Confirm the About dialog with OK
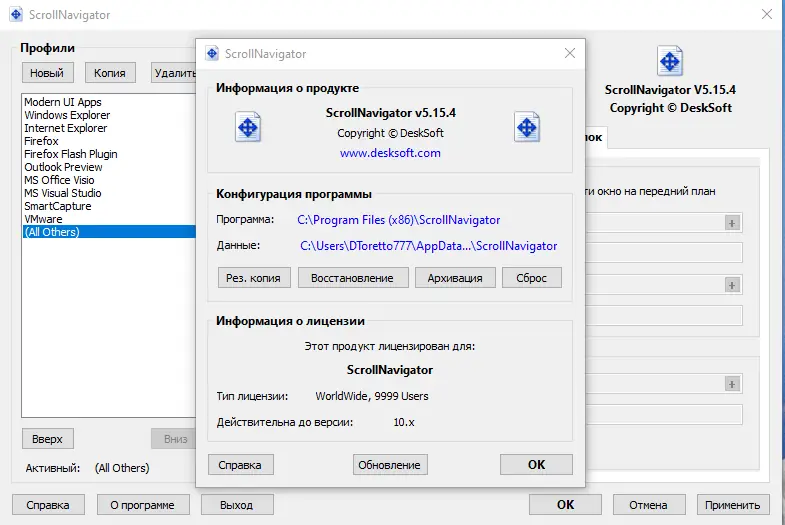This screenshot has height=525, width=785. click(x=536, y=465)
